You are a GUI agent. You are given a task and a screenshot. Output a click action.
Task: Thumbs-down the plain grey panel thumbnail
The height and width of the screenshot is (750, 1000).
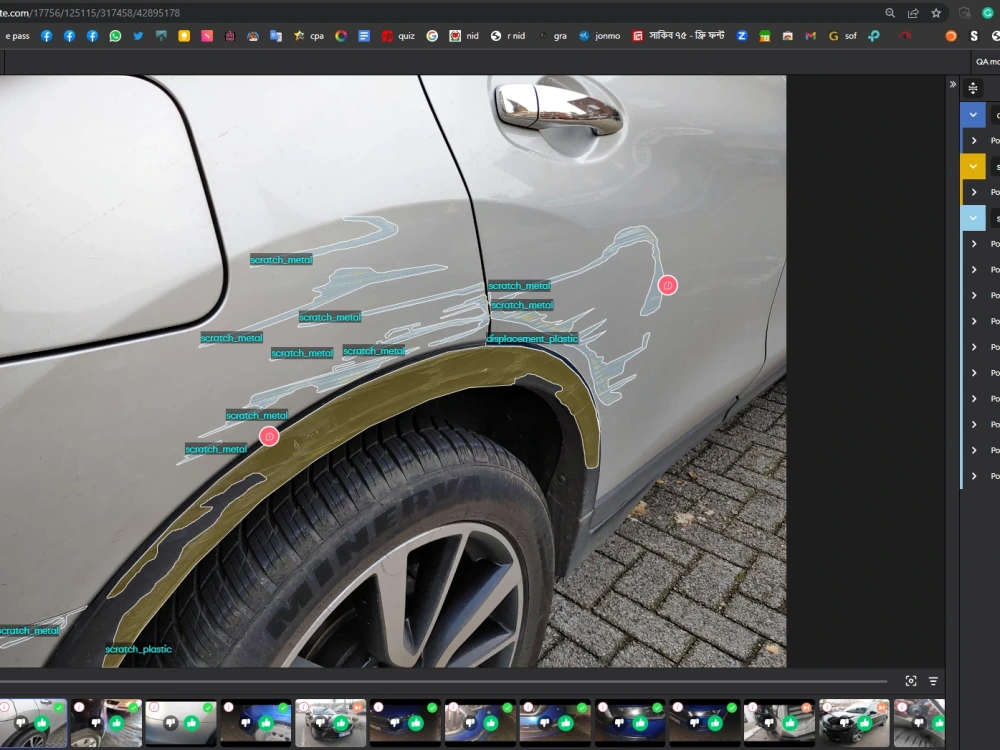[170, 723]
